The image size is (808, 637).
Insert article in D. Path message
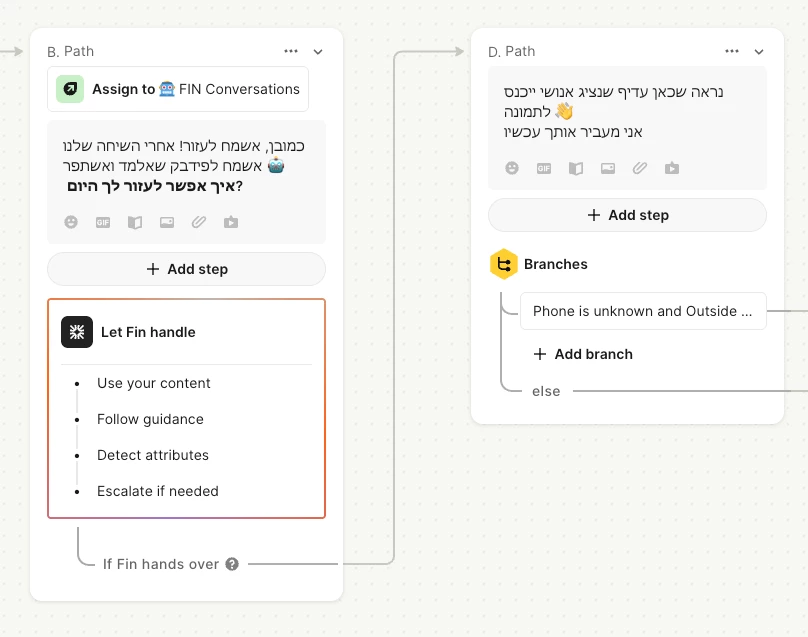pos(576,168)
